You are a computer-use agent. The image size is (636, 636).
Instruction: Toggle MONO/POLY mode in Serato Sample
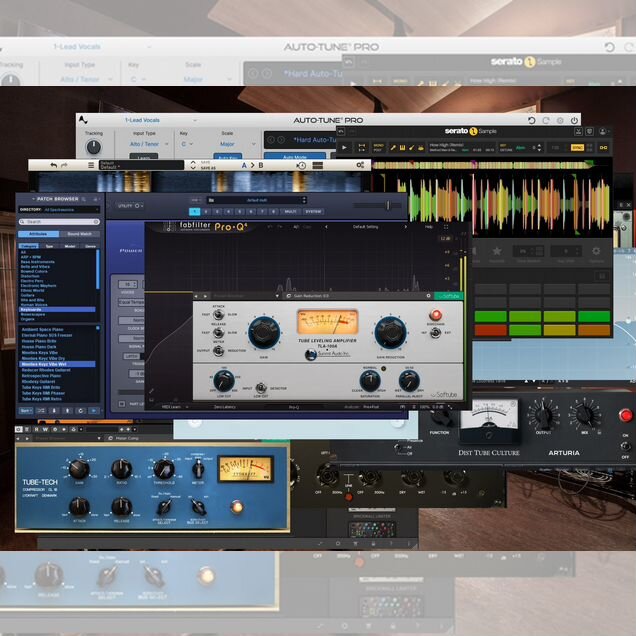[378, 148]
